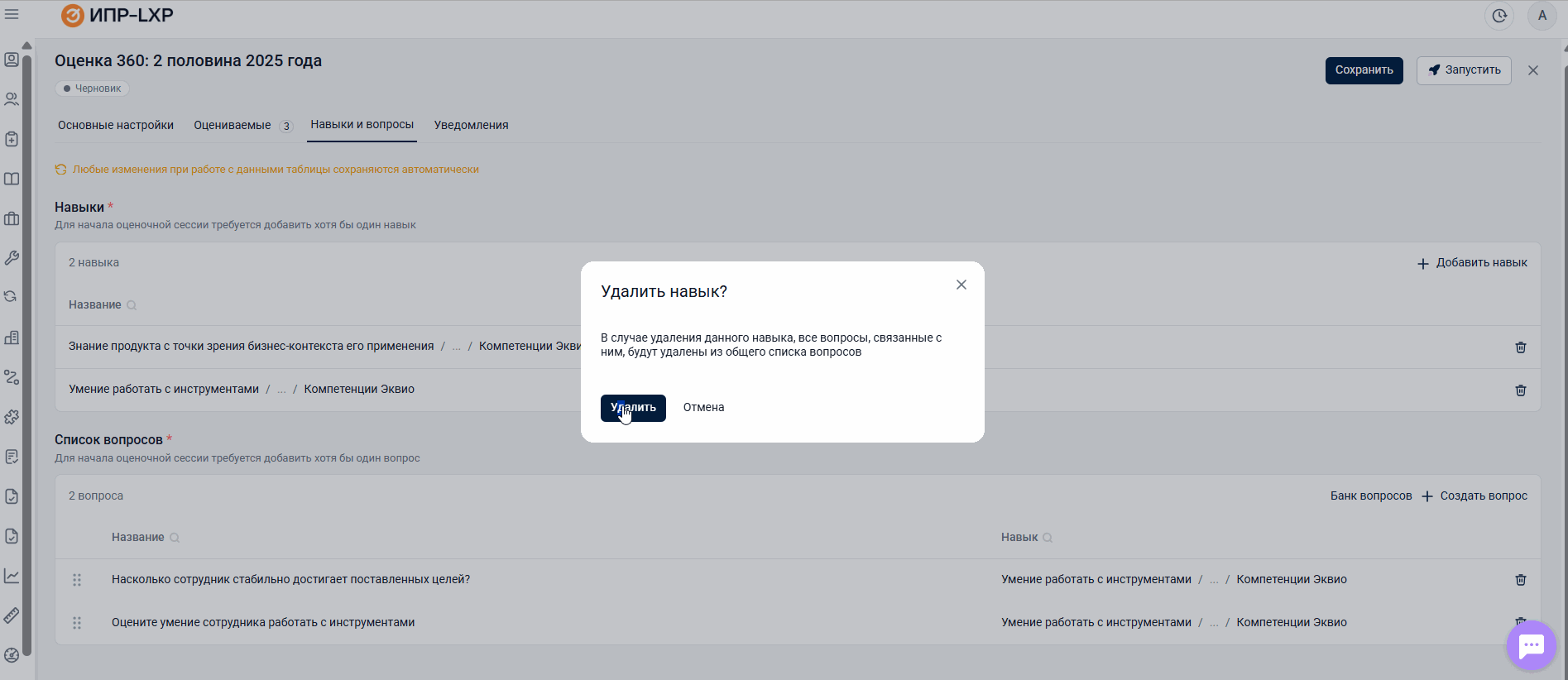Viewport: 1568px width, 680px height.
Task: Open the "Уведомления" tab
Action: click(472, 125)
